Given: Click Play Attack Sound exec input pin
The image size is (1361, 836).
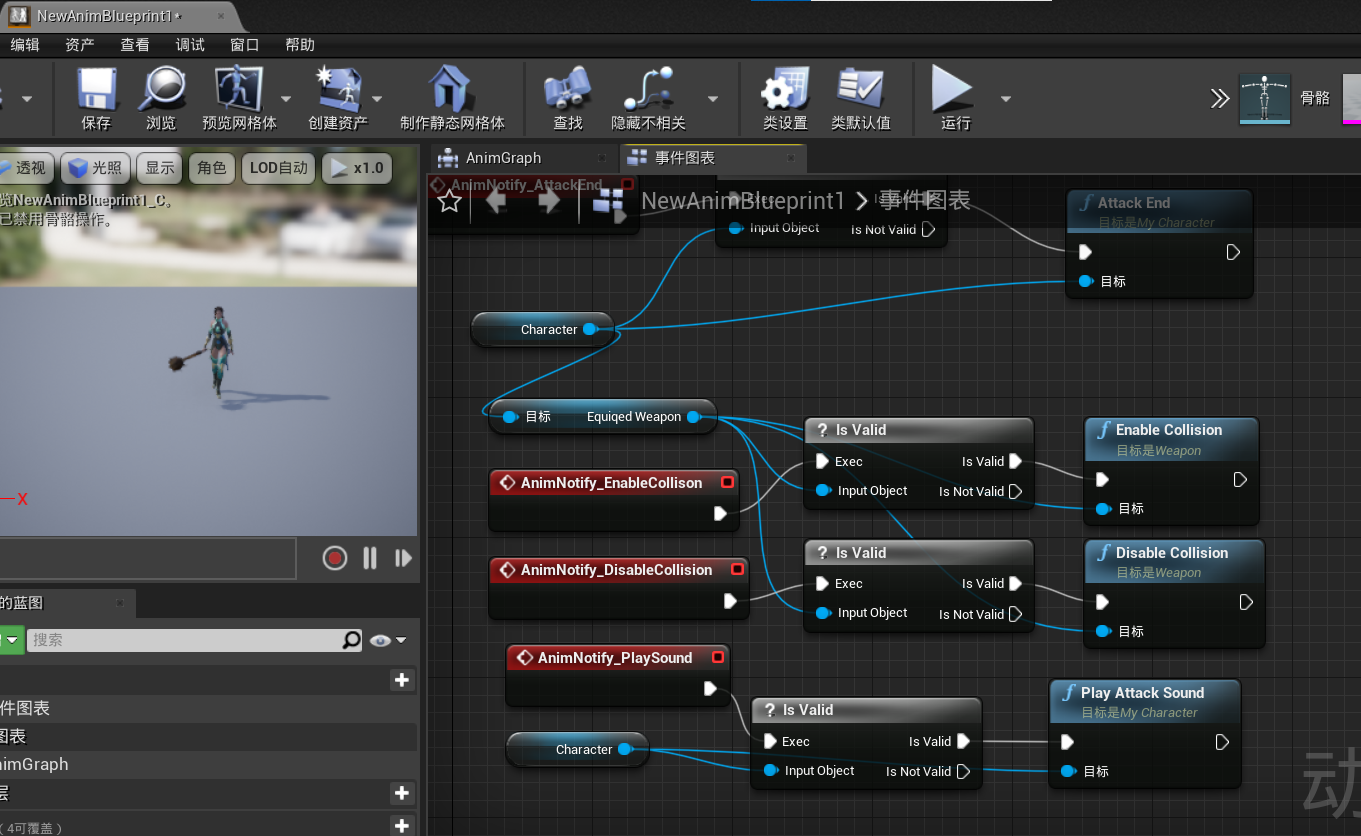Looking at the screenshot, I should [x=1067, y=742].
